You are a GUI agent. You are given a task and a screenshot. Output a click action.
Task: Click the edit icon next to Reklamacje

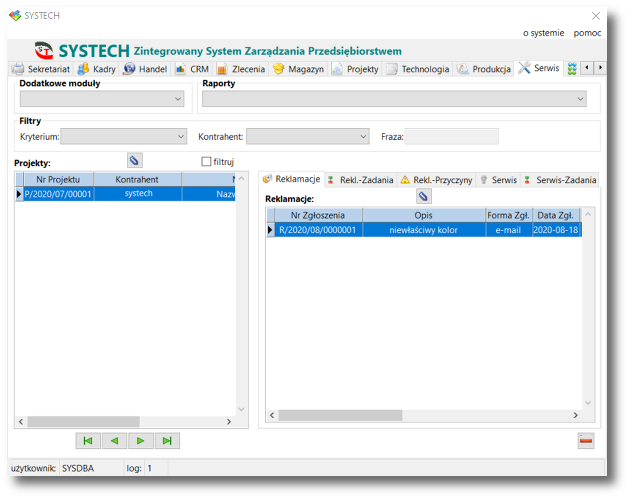tap(423, 196)
